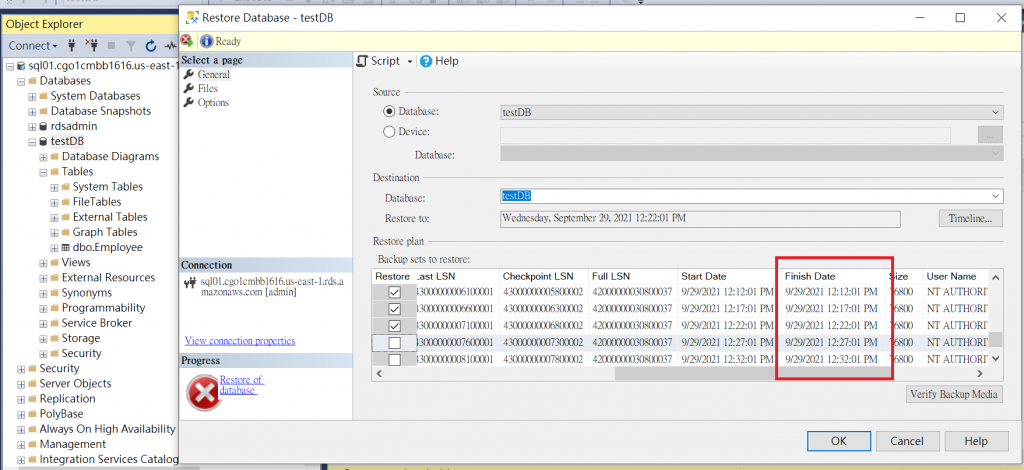Click the Restore Database dialog title icon
Viewport: 1024px width, 470px height.
[x=193, y=18]
